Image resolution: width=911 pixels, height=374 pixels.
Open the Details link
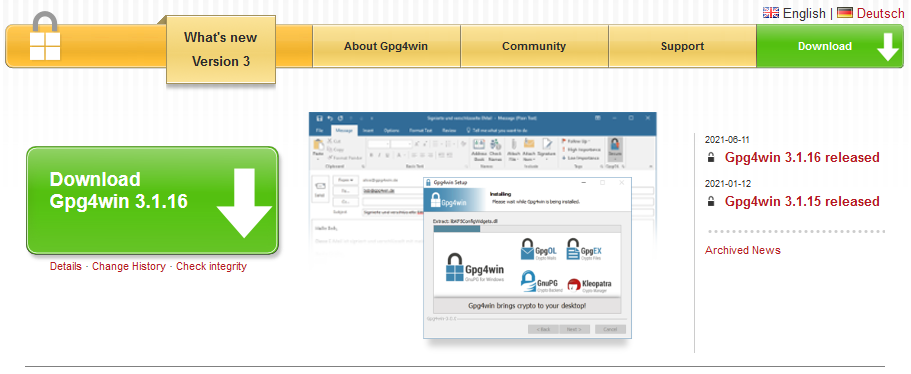[x=66, y=267]
